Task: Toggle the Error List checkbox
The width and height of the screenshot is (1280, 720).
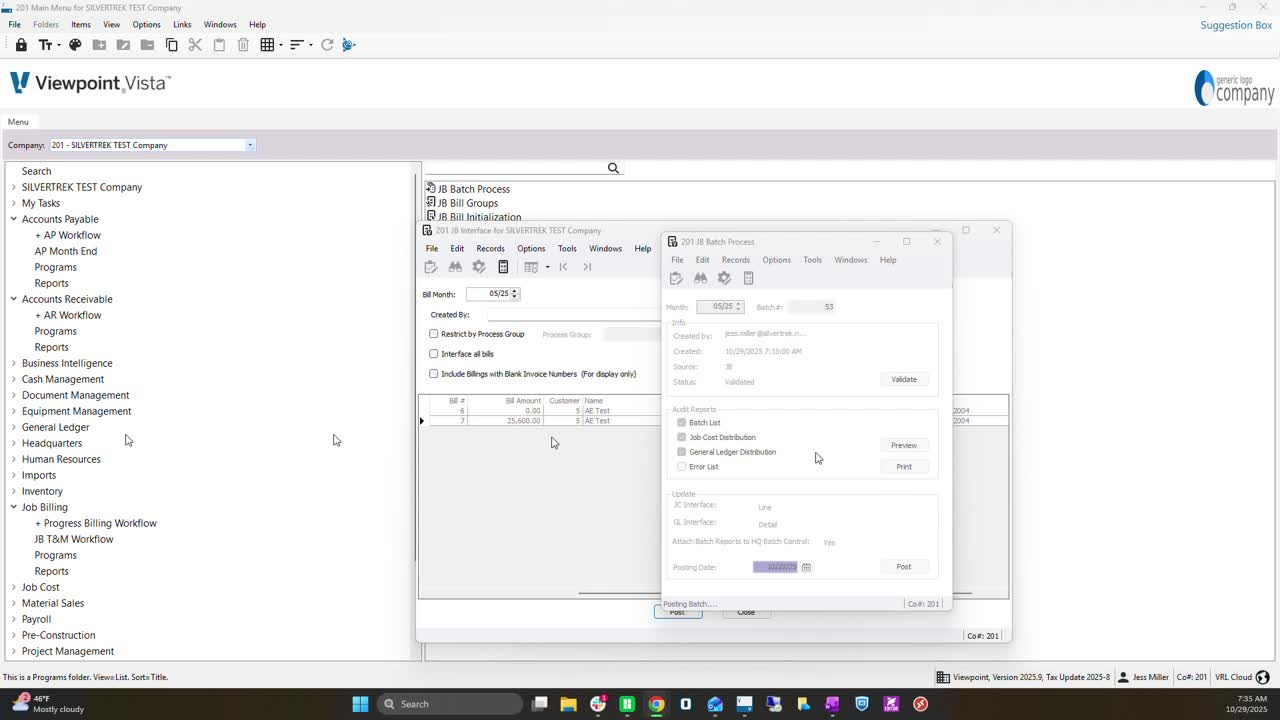Action: [682, 466]
